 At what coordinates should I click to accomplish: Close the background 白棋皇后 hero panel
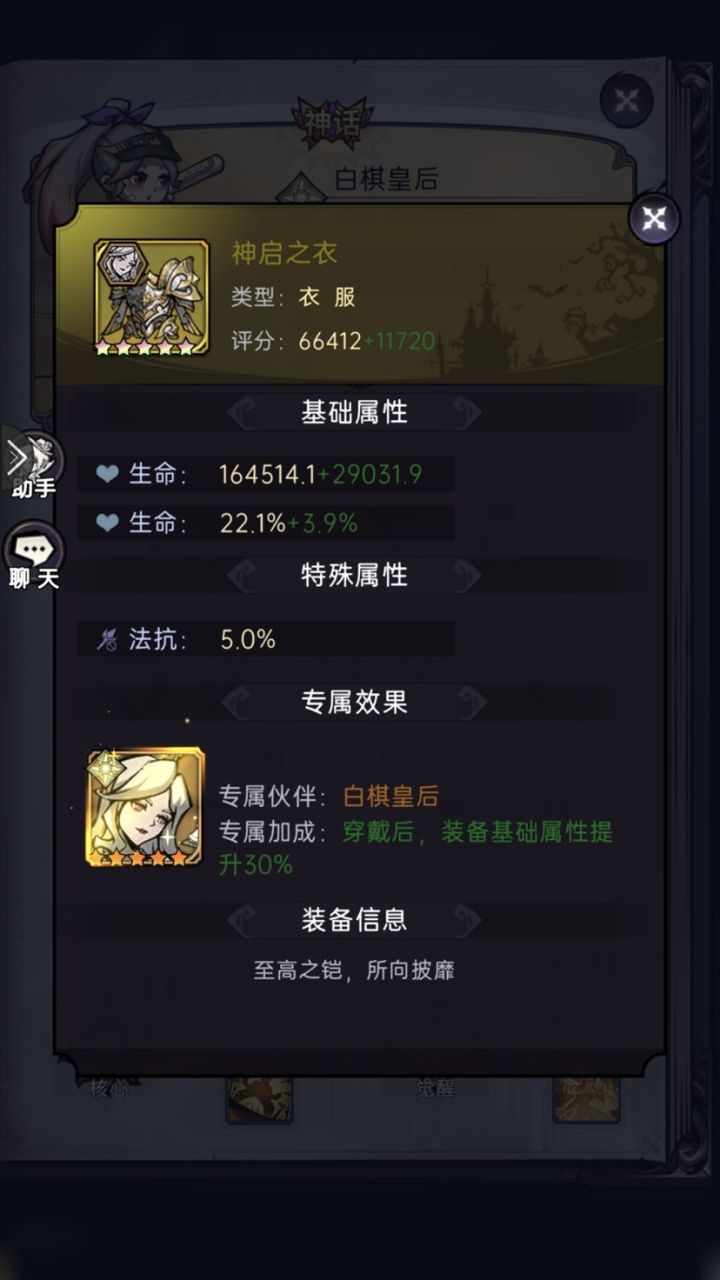pyautogui.click(x=626, y=100)
